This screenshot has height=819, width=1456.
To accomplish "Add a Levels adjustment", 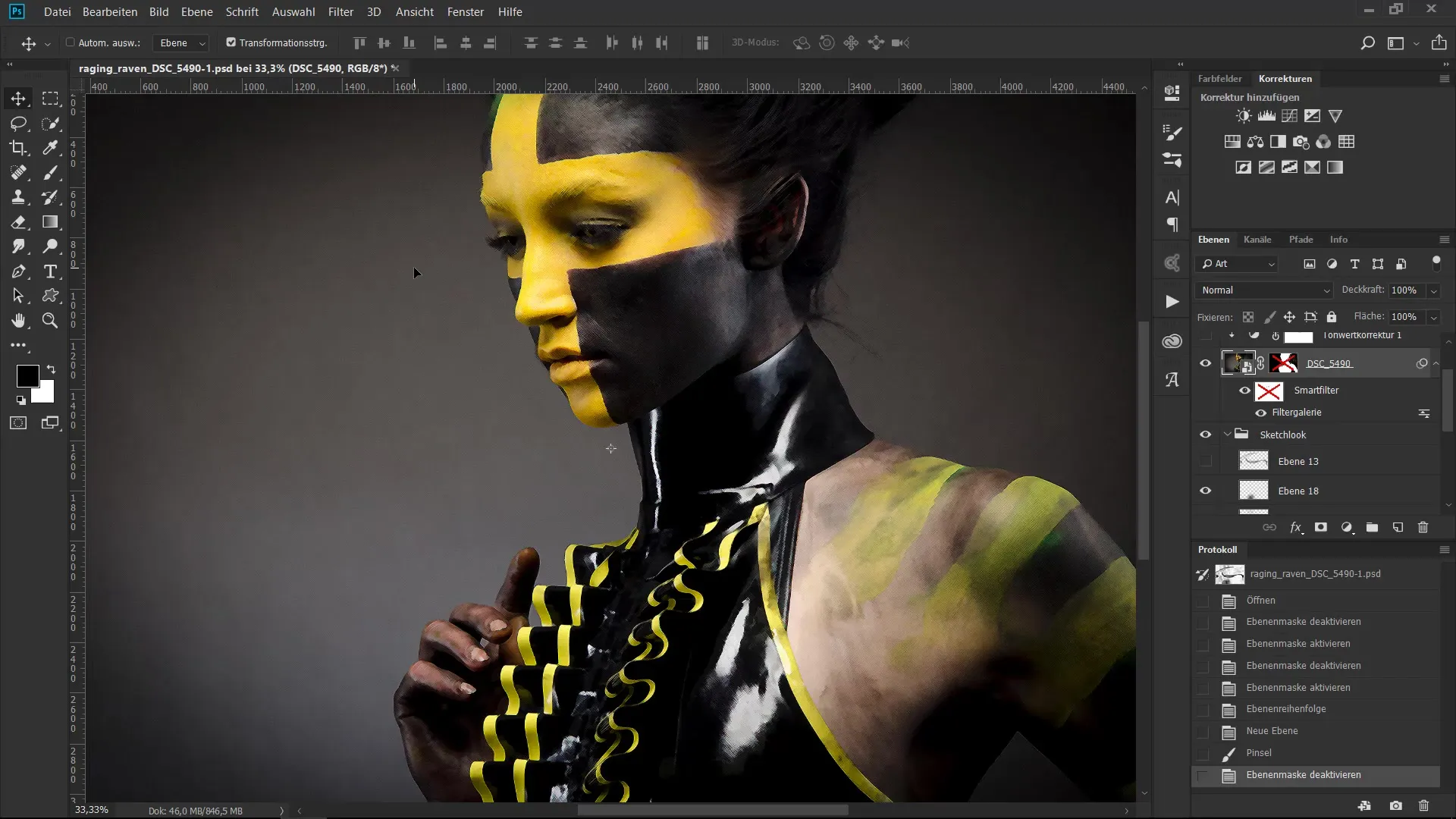I will (1266, 116).
